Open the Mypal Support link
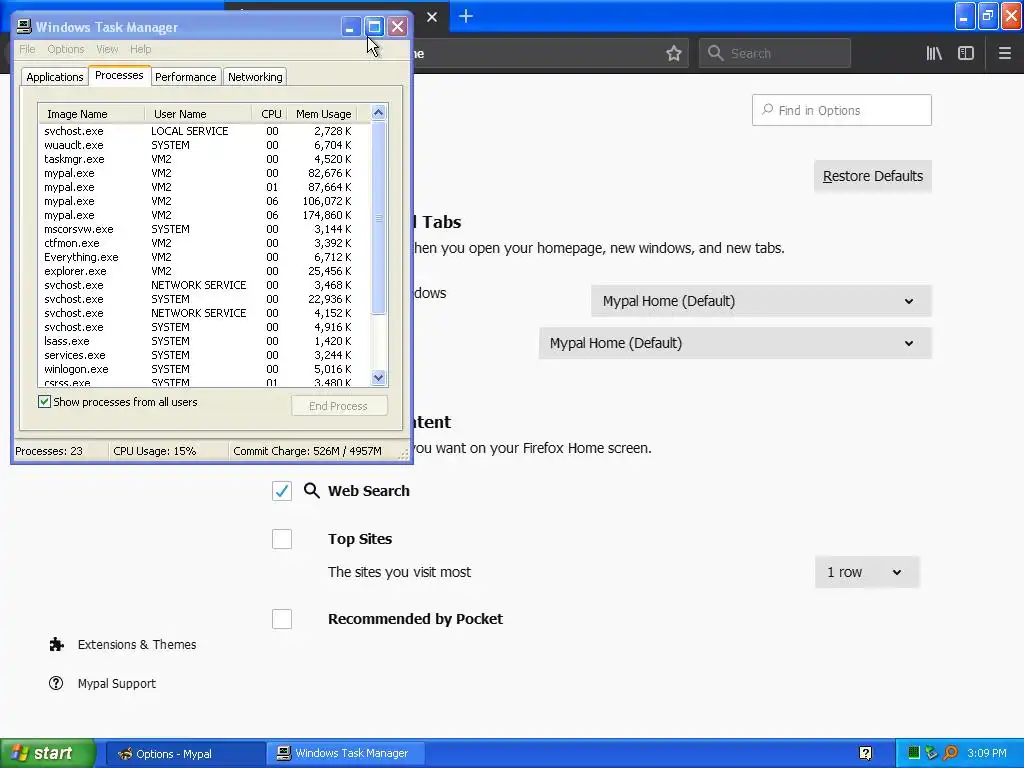Screen dimensions: 1024x768 [x=116, y=683]
